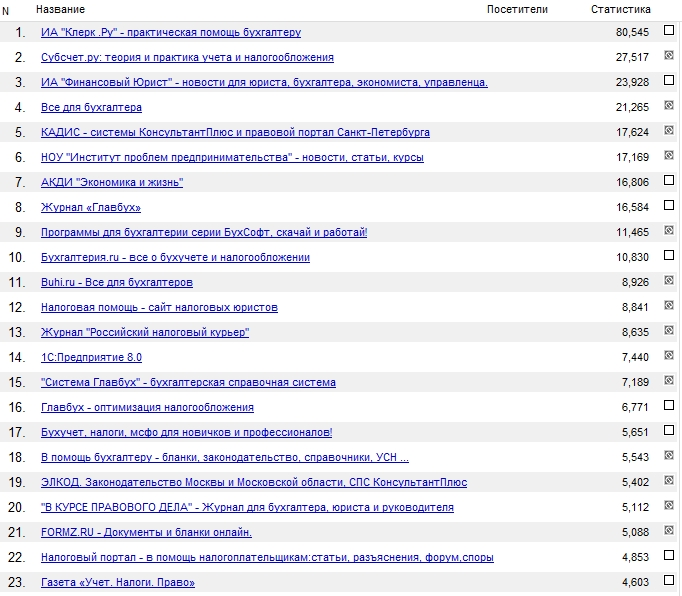Screen dimensions: 682x596
Task: Open statistics icon for В КУРСЕ ПРАВОВОГО ДЕЛА row
Action: [x=669, y=506]
